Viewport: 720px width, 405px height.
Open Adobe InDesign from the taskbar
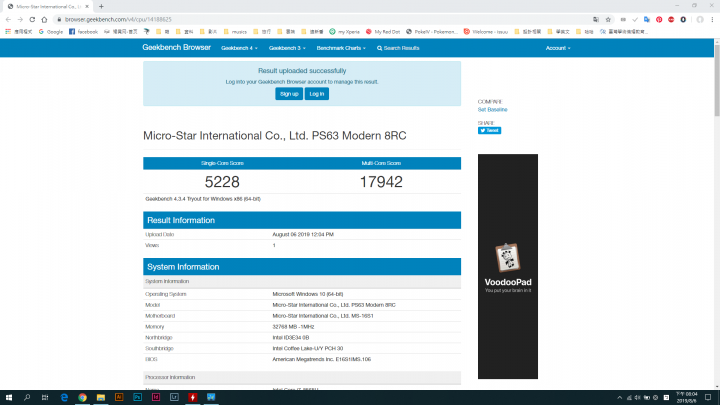(x=156, y=397)
